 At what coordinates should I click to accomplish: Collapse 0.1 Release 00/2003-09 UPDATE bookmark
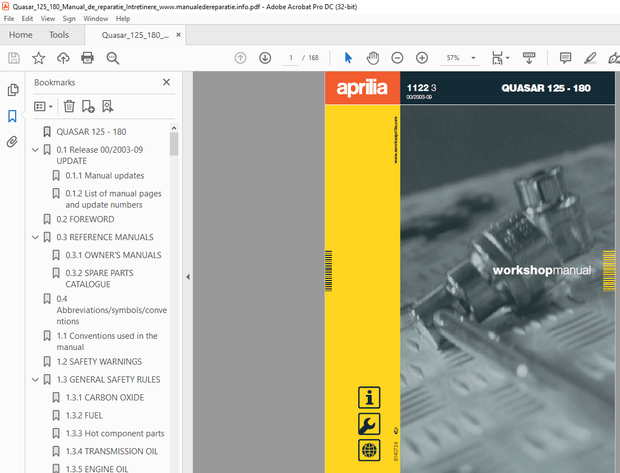click(x=35, y=150)
